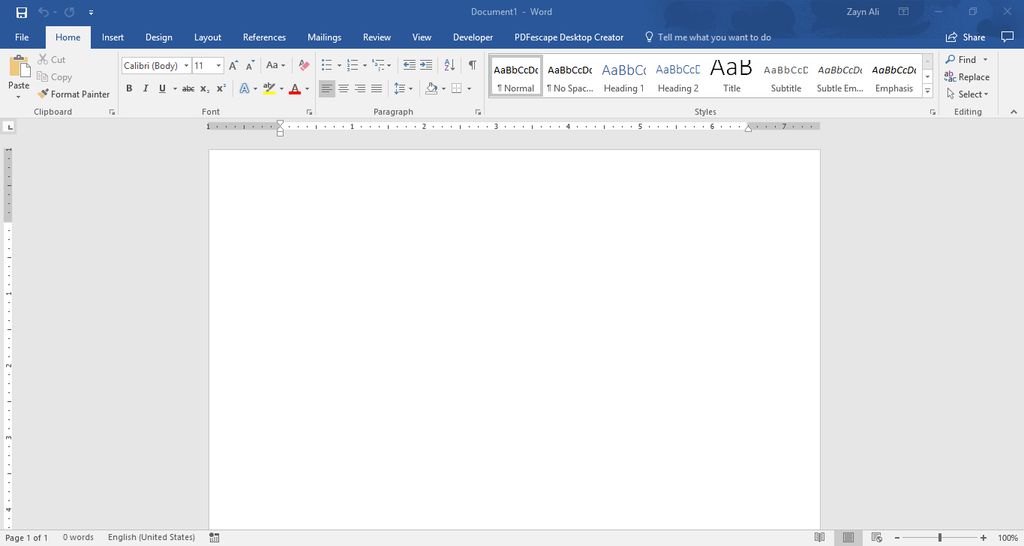Justify the paragraph text

[x=377, y=88]
